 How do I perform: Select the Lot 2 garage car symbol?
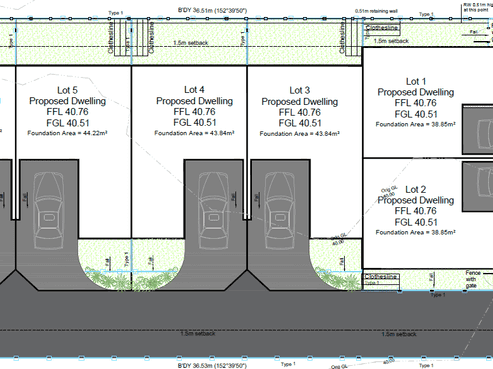point(485,182)
